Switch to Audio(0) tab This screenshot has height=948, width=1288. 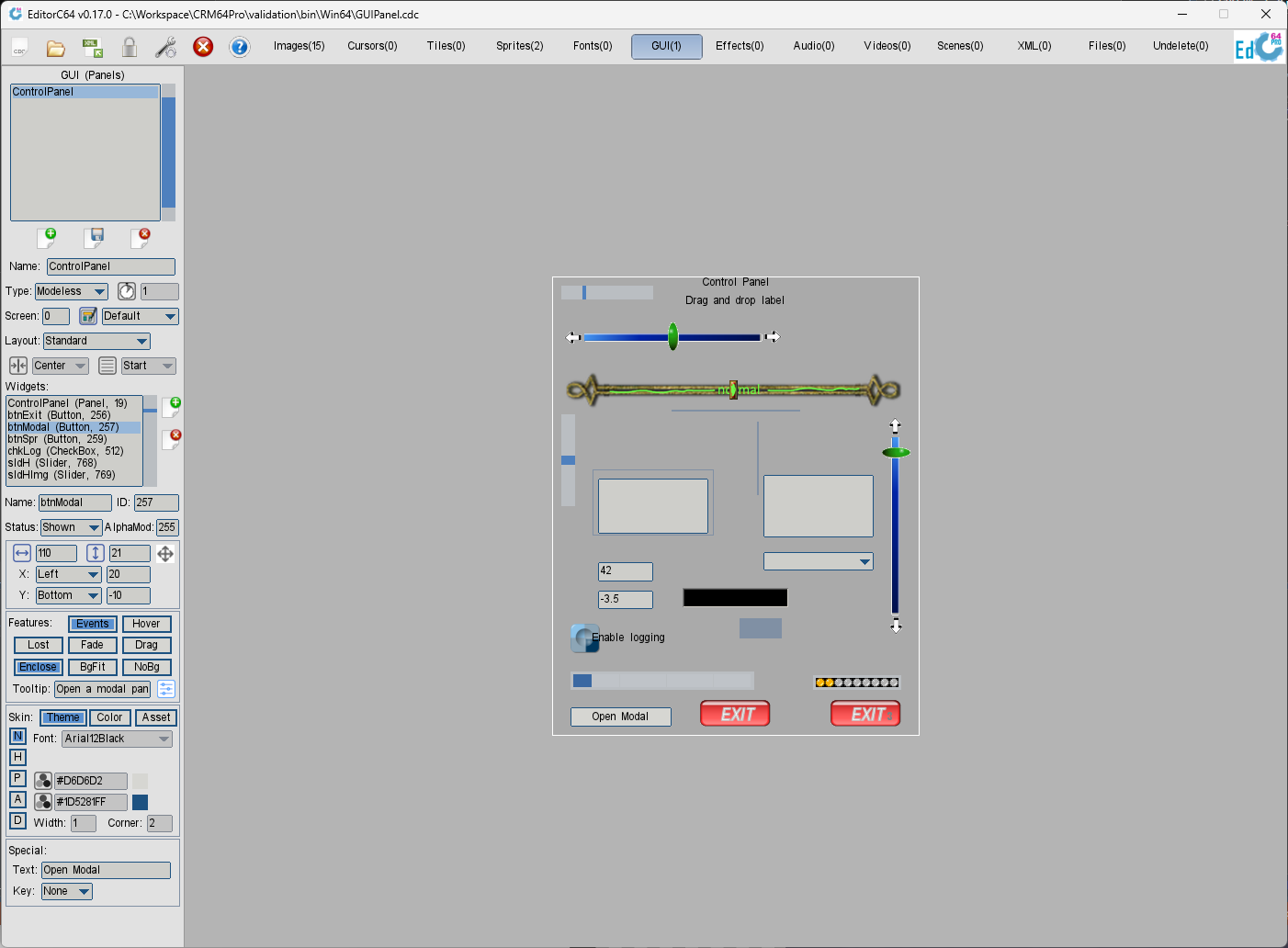[x=814, y=46]
